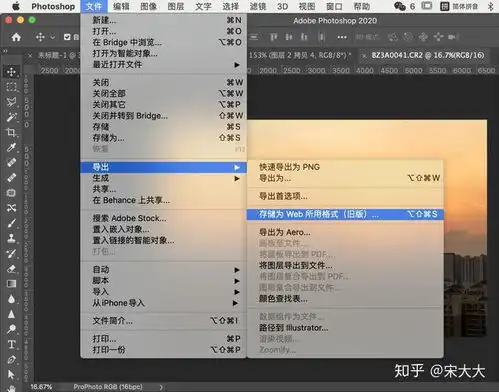The width and height of the screenshot is (499, 392).
Task: Switch to BZ3A0041.CR2 document tab
Action: pos(428,55)
